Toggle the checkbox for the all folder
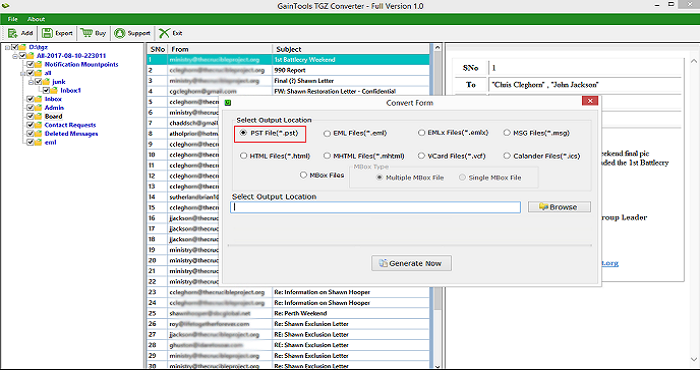 click(30, 73)
